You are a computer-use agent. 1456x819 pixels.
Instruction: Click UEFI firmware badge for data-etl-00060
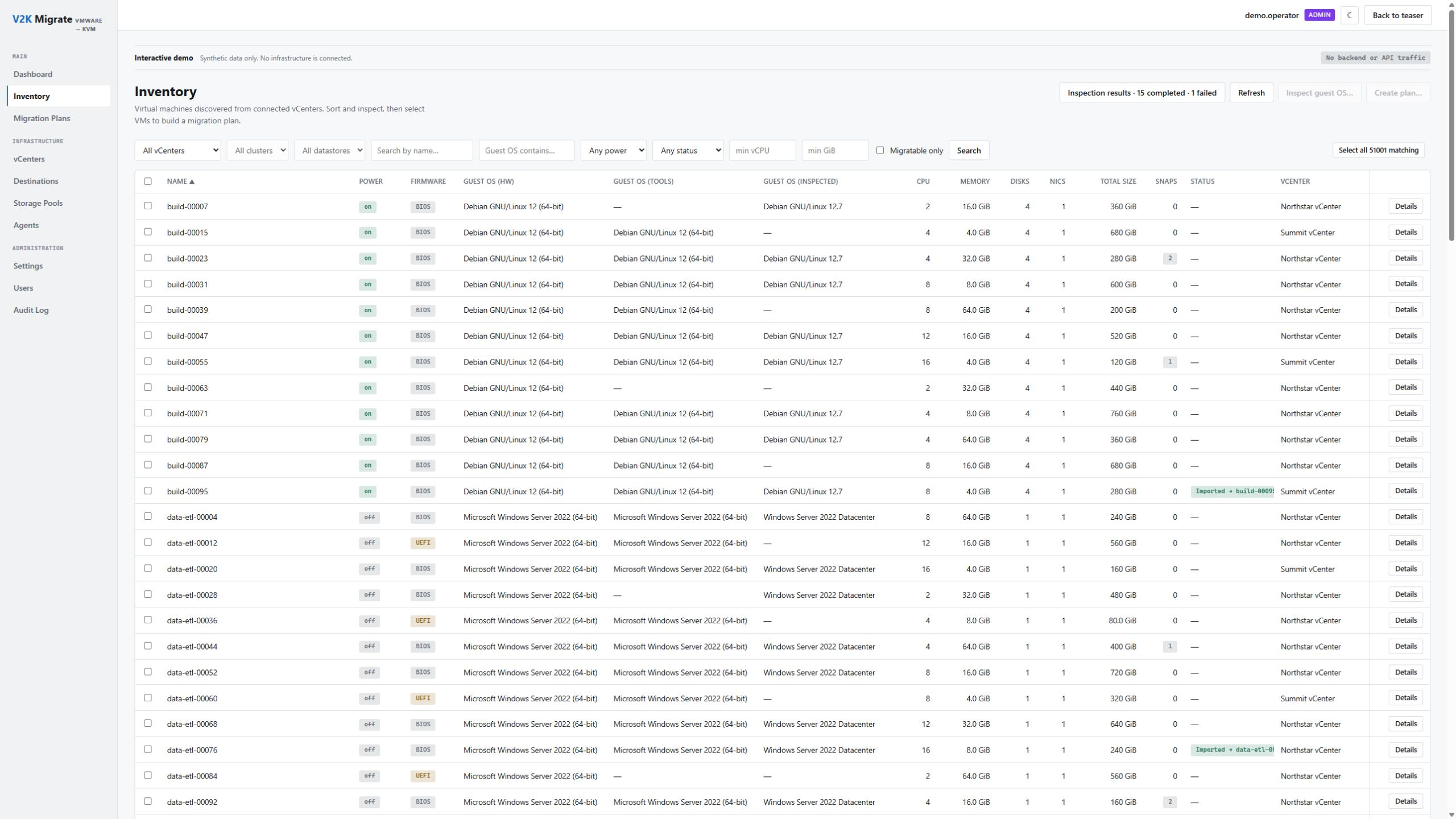(423, 698)
